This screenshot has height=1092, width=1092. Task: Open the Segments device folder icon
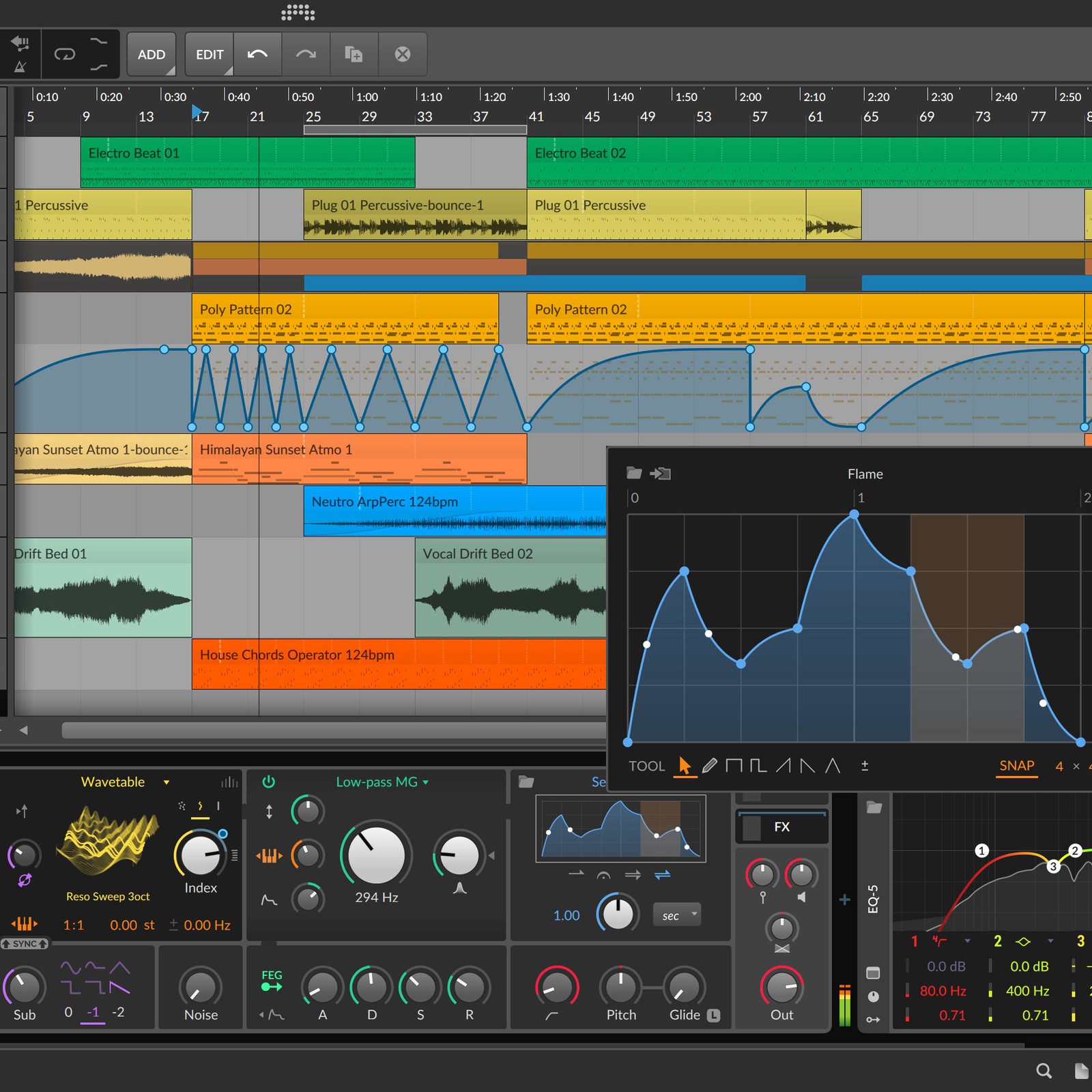[526, 782]
